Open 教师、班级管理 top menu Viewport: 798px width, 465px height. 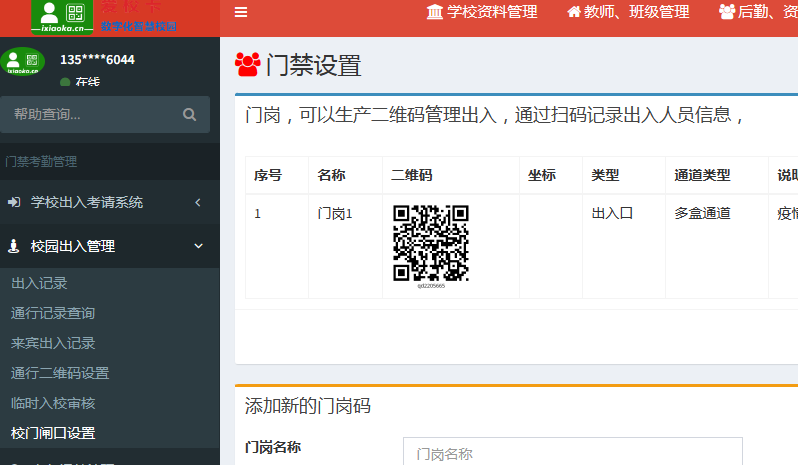[x=628, y=12]
